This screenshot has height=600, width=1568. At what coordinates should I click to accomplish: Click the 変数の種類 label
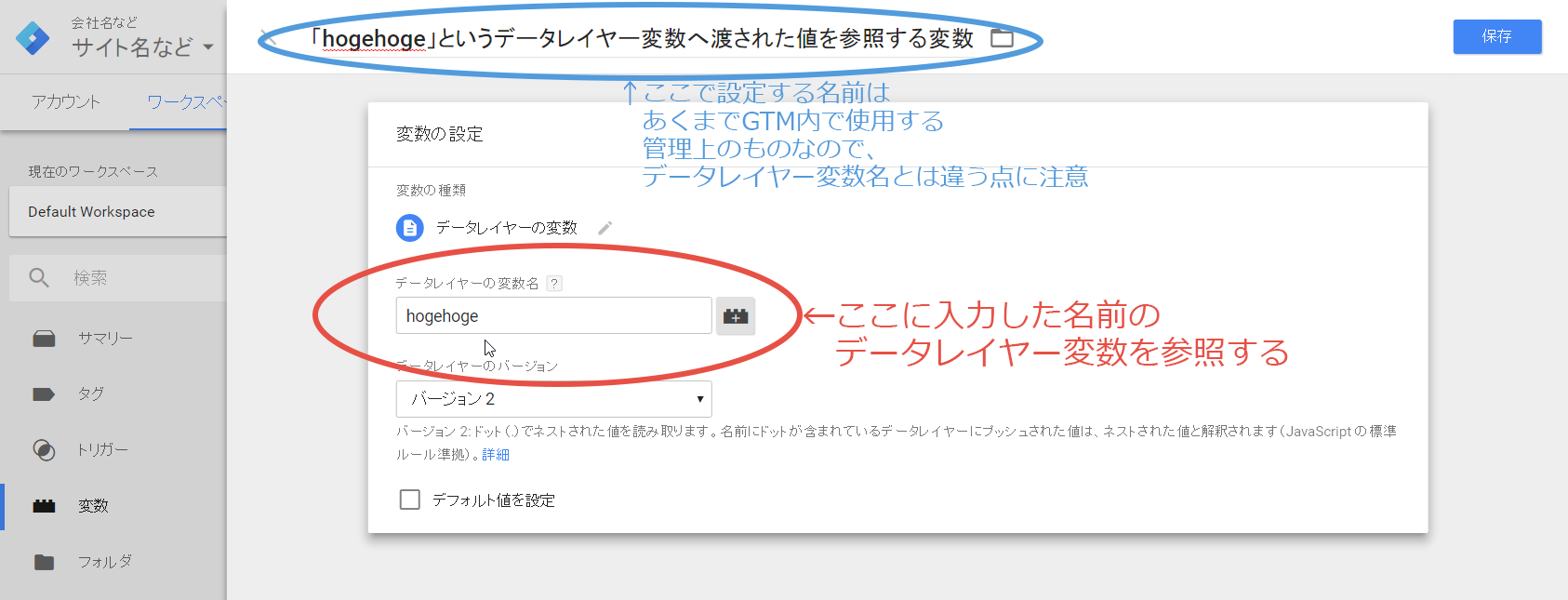(431, 191)
